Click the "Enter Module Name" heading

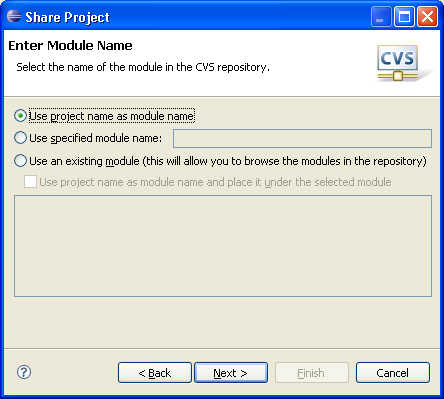pos(70,46)
